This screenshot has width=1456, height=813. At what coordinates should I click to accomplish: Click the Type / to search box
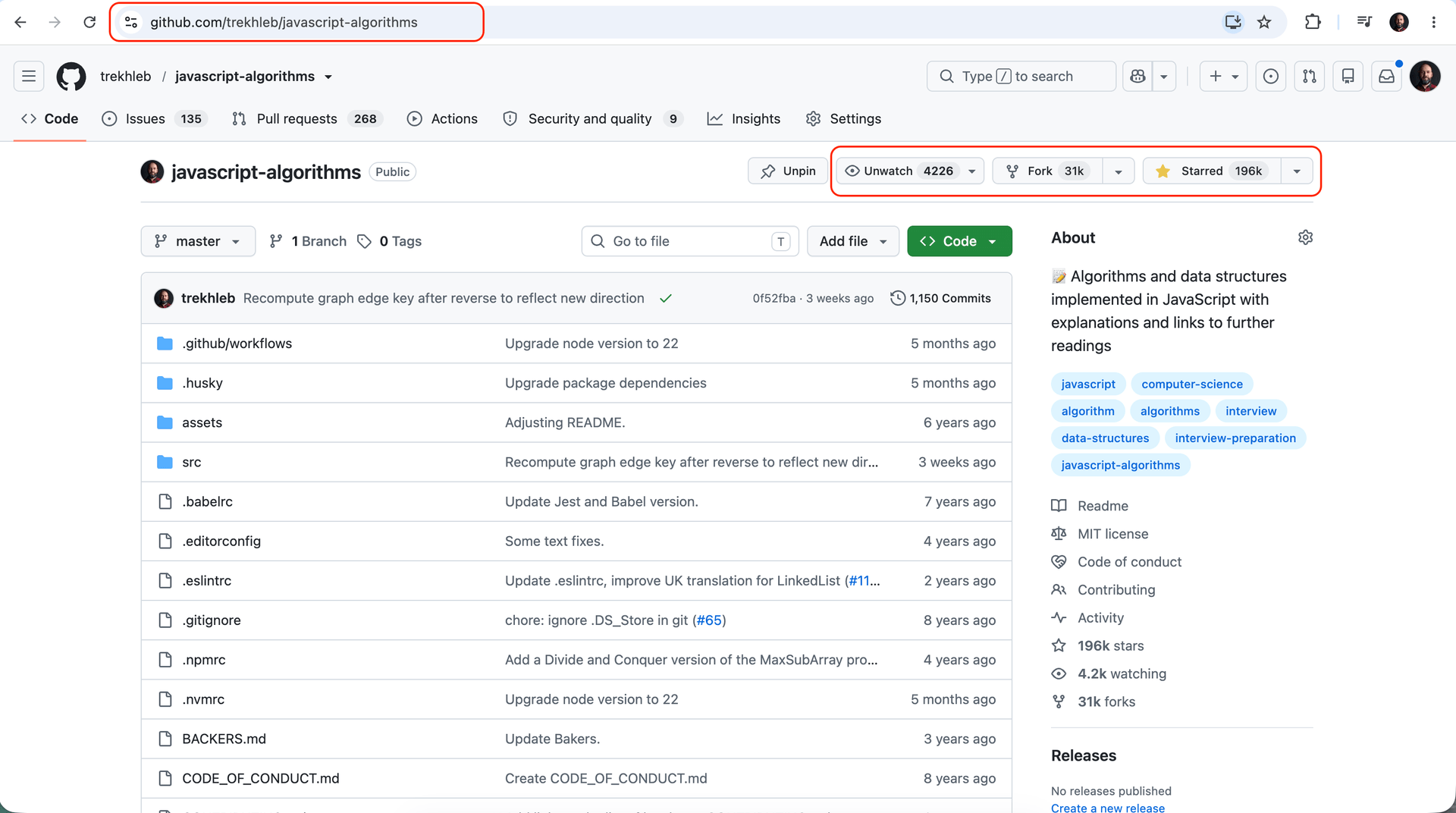pos(1021,76)
